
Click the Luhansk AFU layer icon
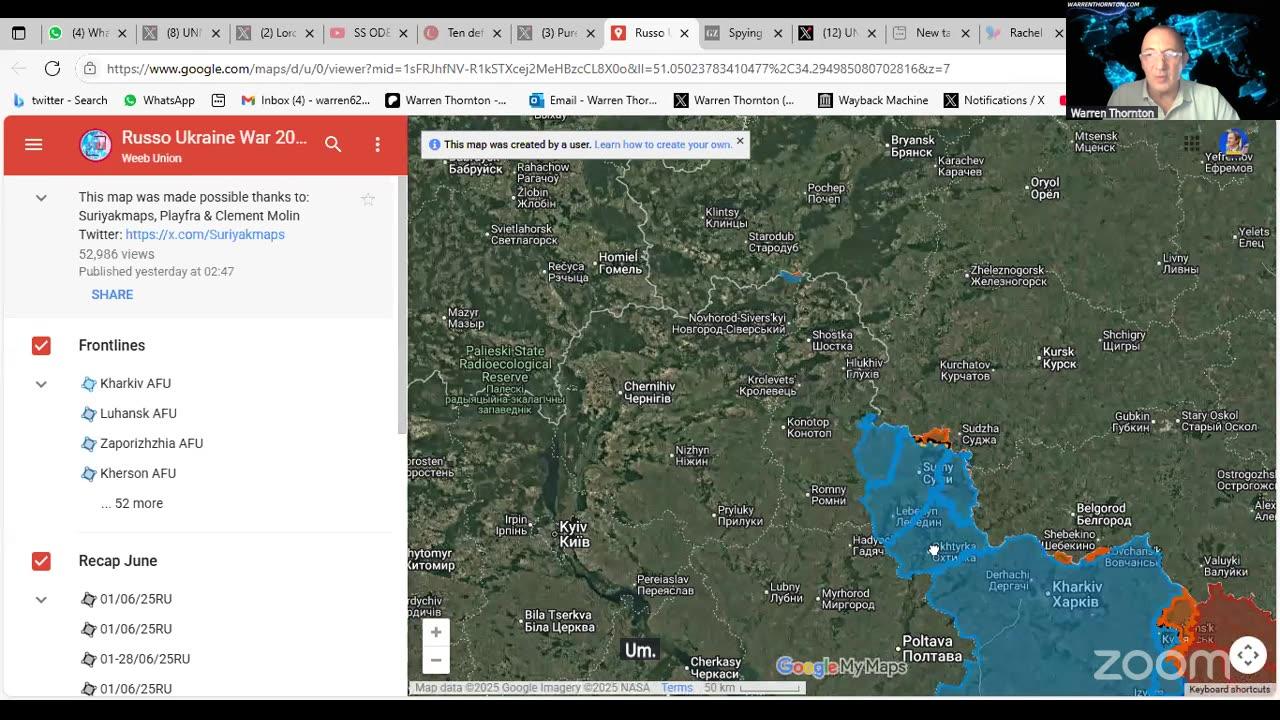tap(88, 414)
